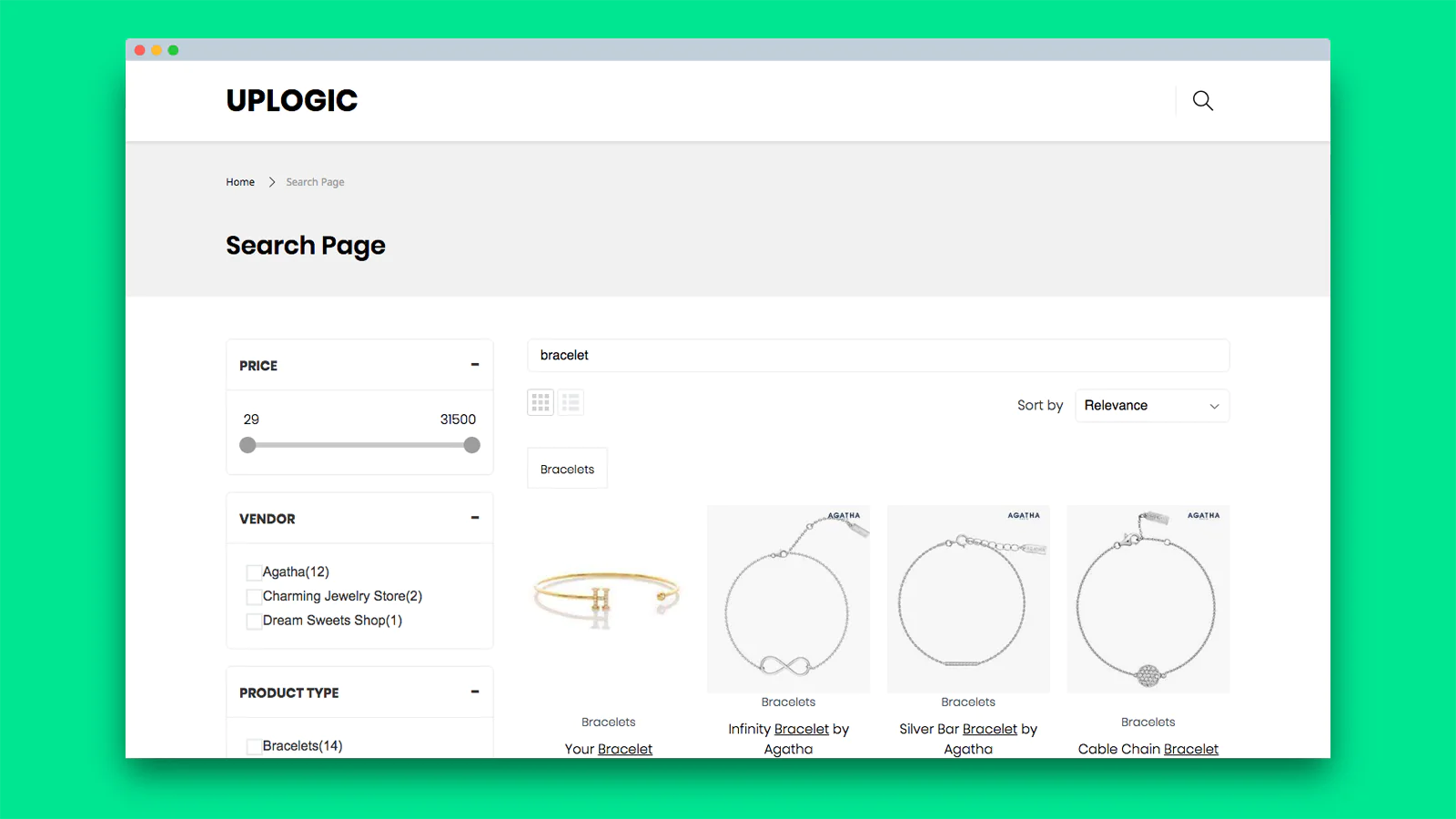Open Your Bracelet product title link
Screen dimensions: 1456x819
point(608,749)
